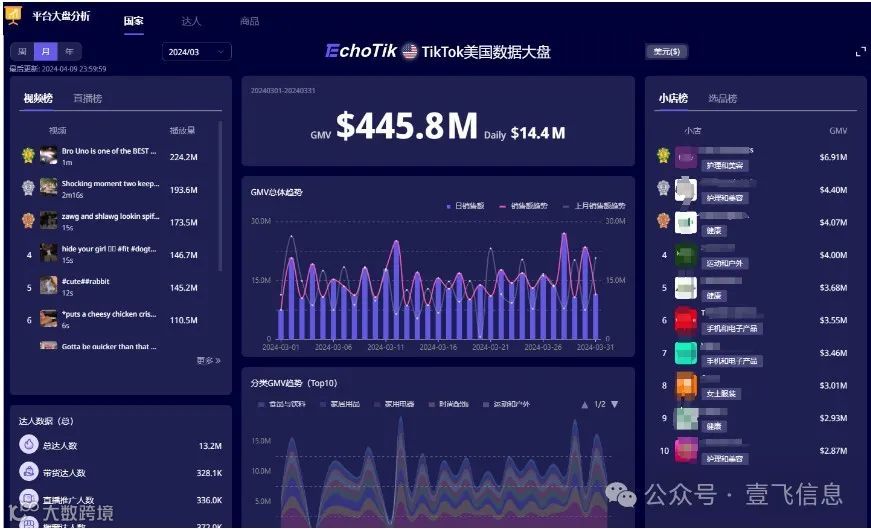
Task: Select the 月 (month) period option
Action: pyautogui.click(x=46, y=52)
